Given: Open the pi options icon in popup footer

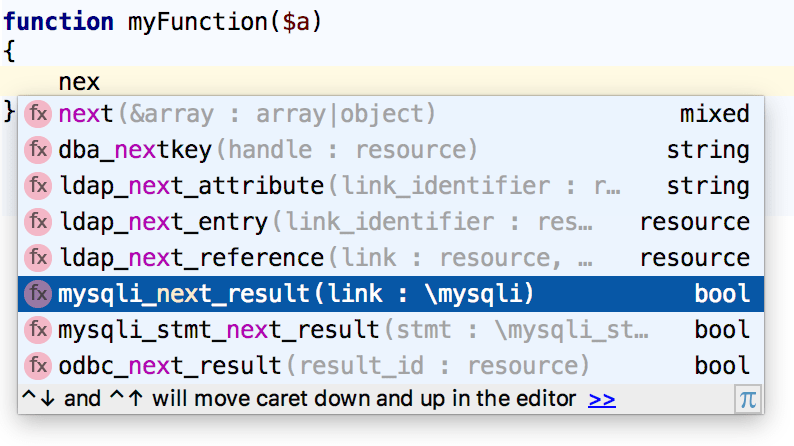Looking at the screenshot, I should click(748, 399).
